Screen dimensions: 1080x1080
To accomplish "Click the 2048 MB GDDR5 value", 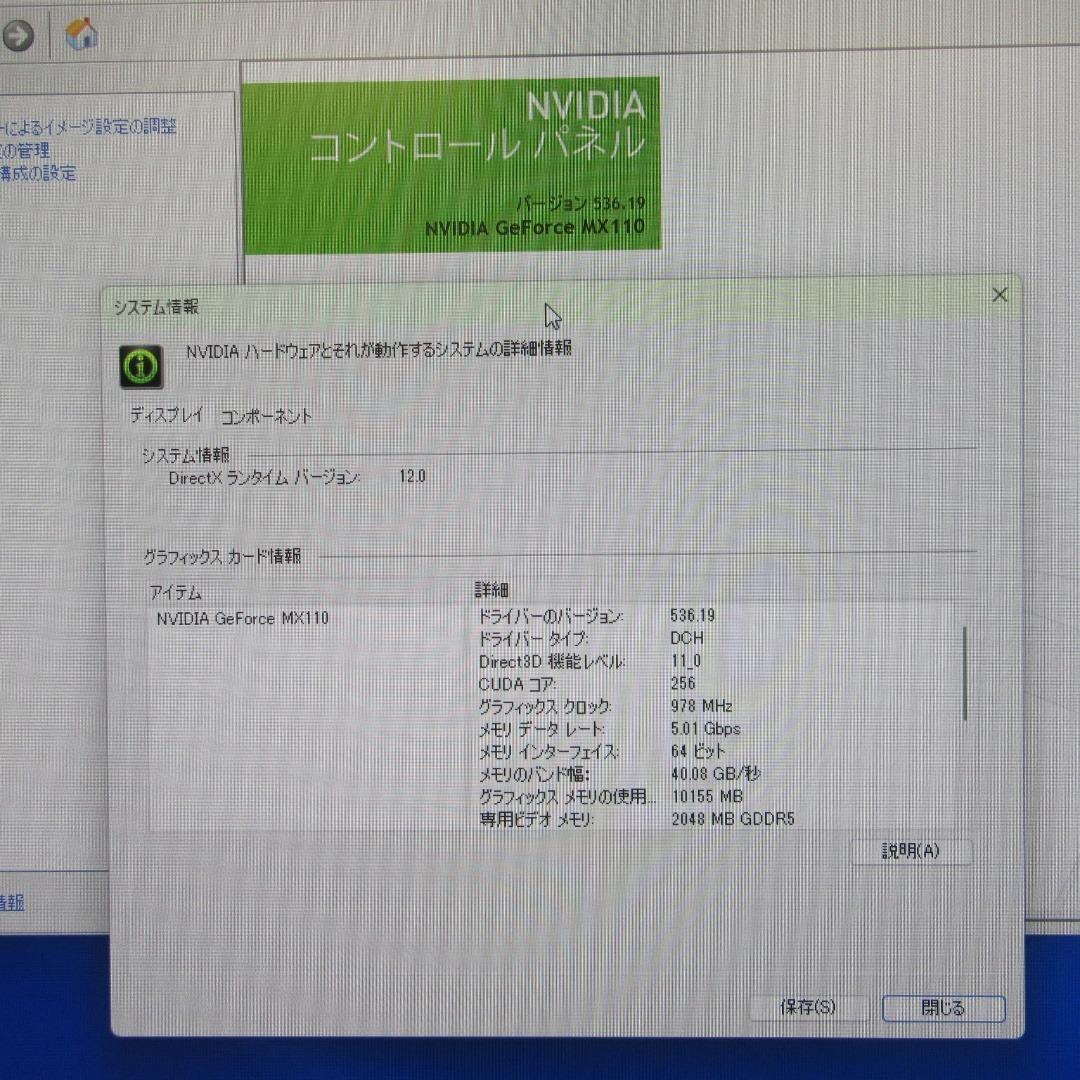I will [733, 818].
